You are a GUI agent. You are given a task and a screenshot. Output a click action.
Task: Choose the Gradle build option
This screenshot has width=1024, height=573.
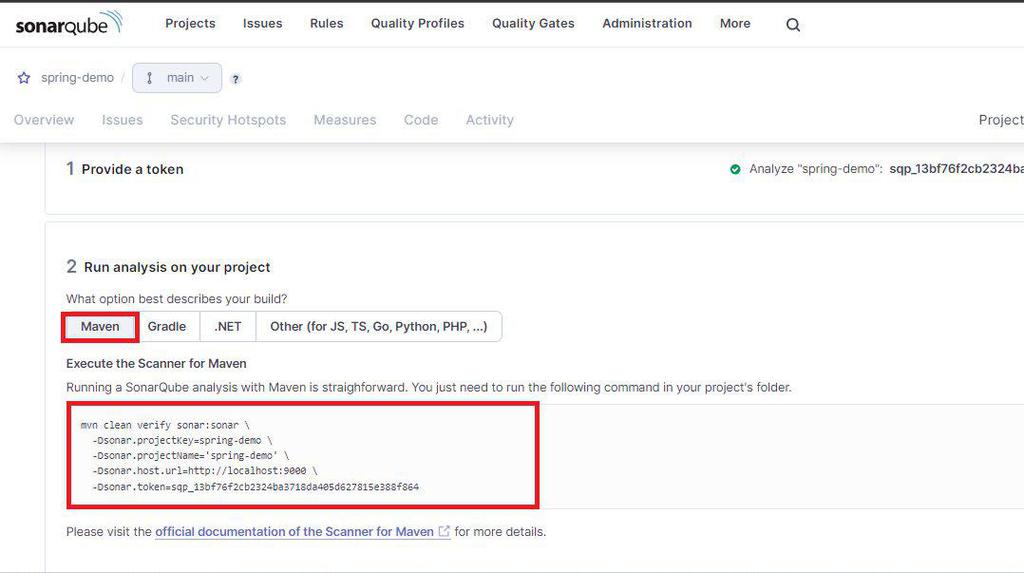(x=167, y=327)
